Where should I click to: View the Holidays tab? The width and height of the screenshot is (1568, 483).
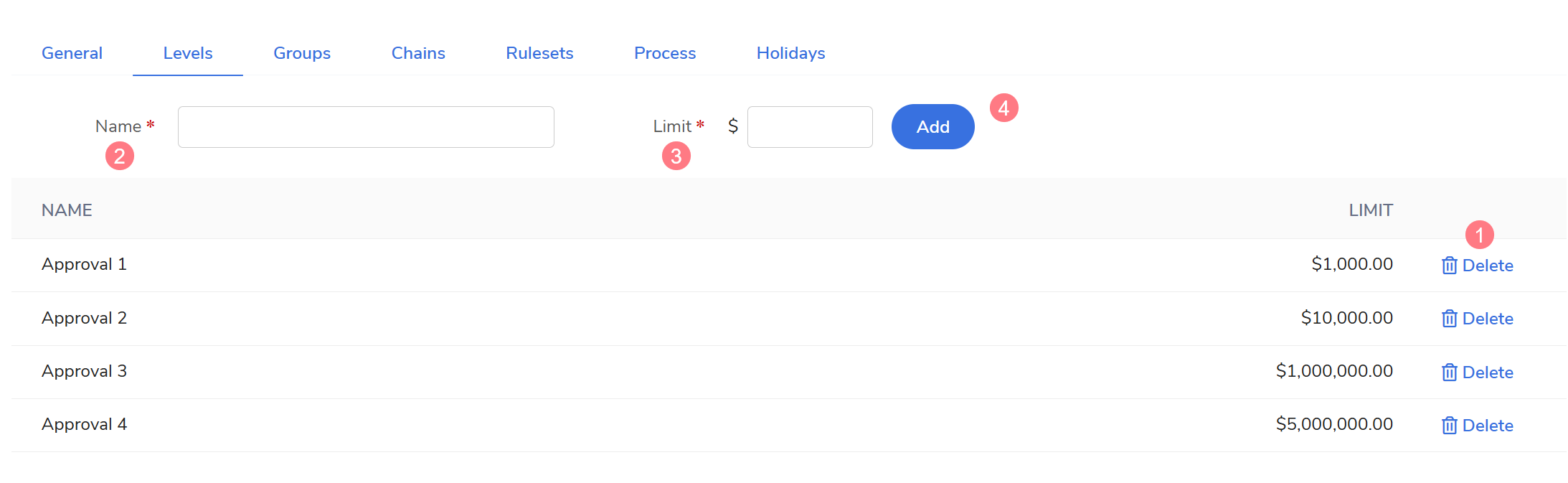(x=790, y=53)
